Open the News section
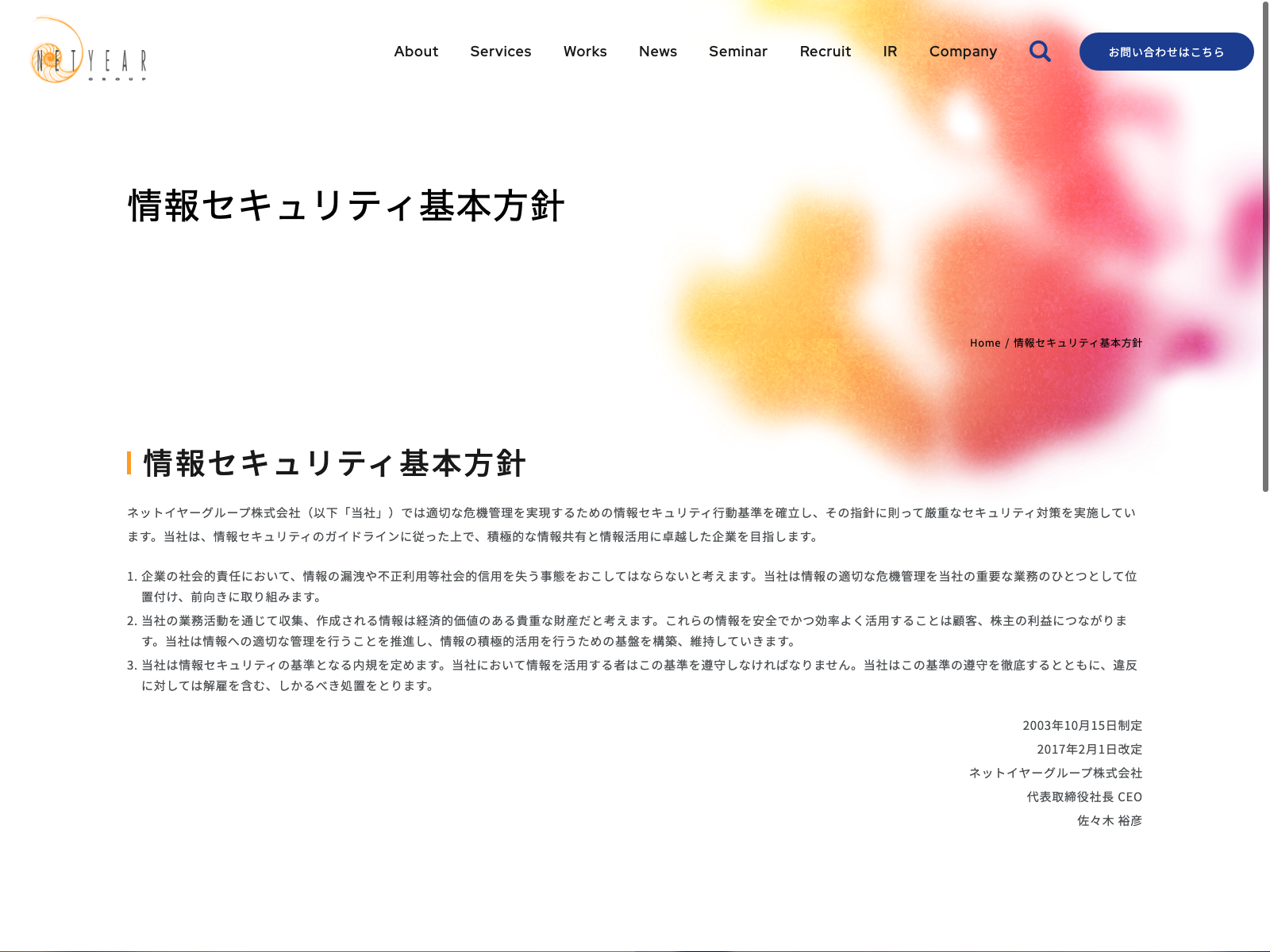Image resolution: width=1270 pixels, height=952 pixels. click(657, 52)
